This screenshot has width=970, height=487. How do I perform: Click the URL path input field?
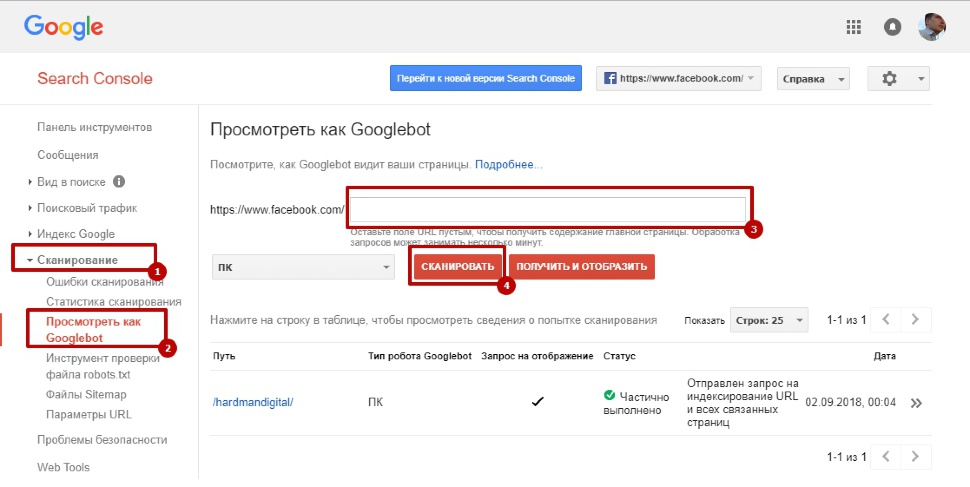click(548, 210)
